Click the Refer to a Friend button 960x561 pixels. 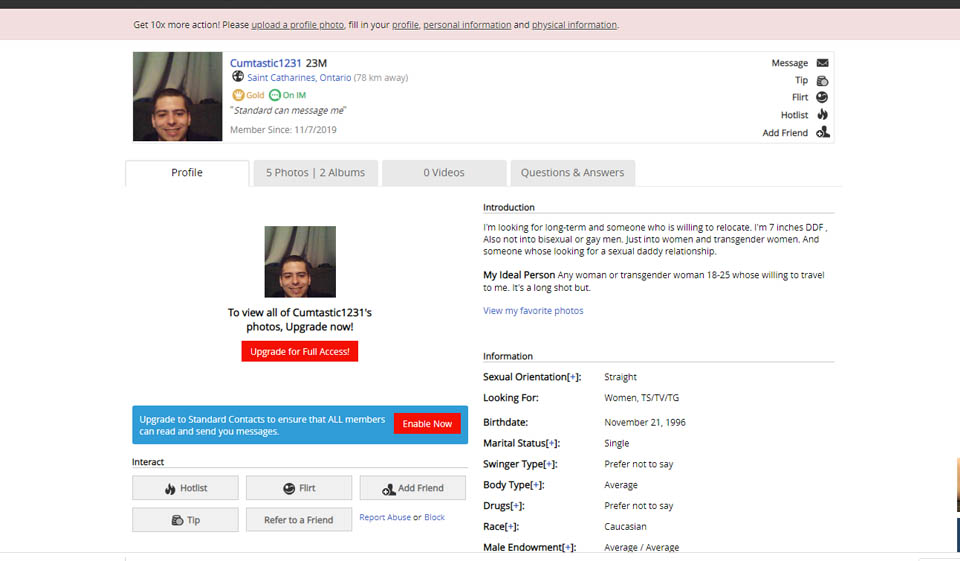tap(298, 520)
